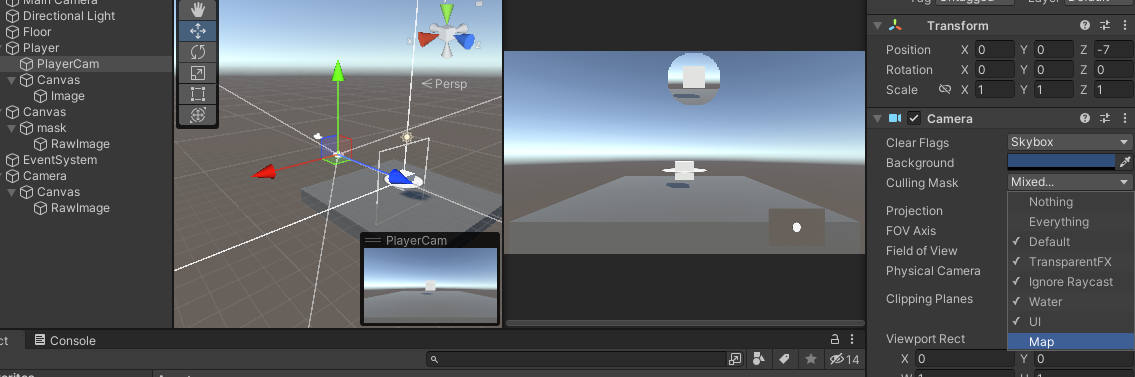This screenshot has width=1135, height=377.
Task: Lock the Project panel with padlock icon
Action: tap(835, 339)
